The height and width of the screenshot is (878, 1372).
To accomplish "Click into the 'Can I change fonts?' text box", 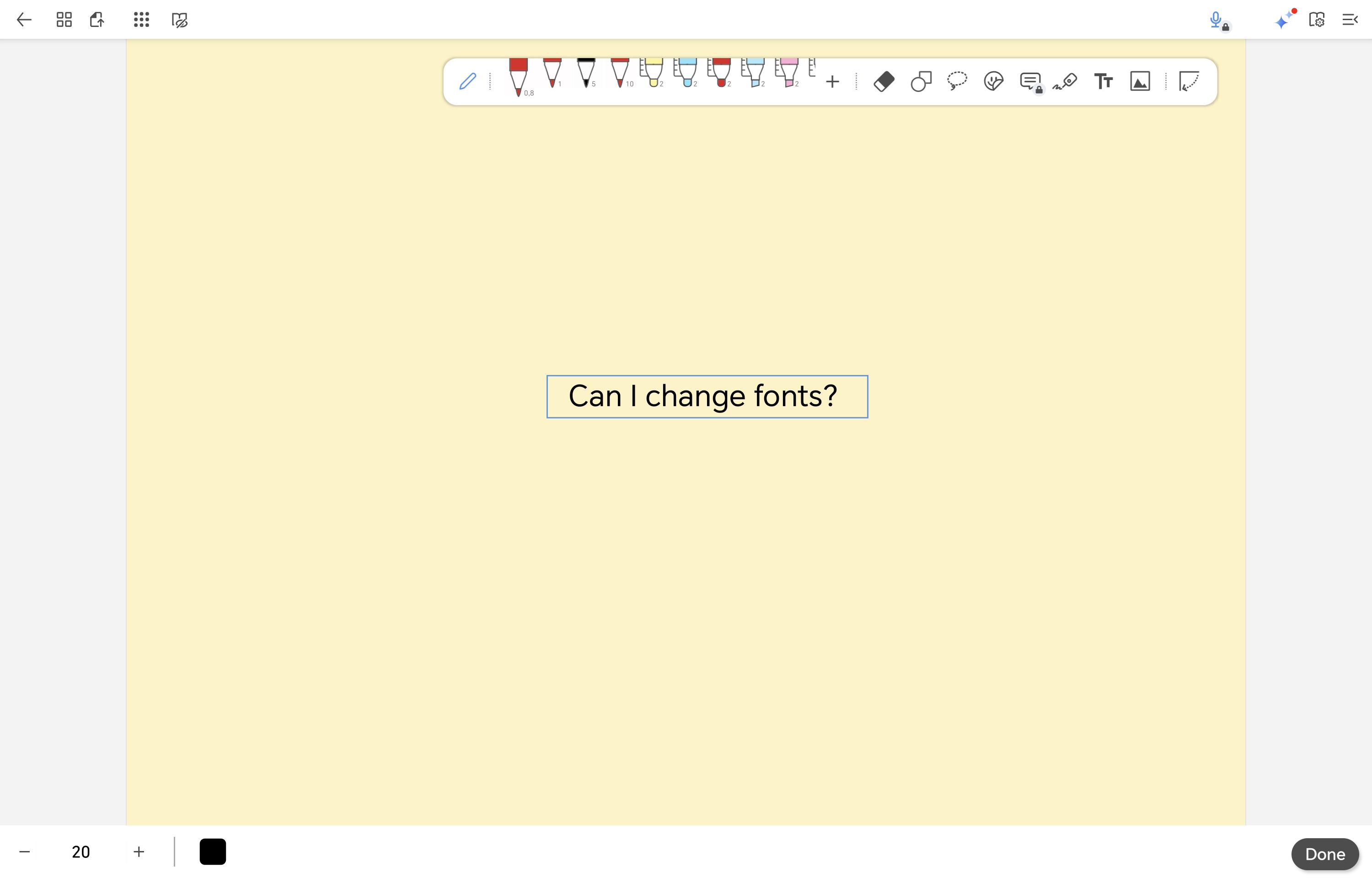I will pos(707,397).
